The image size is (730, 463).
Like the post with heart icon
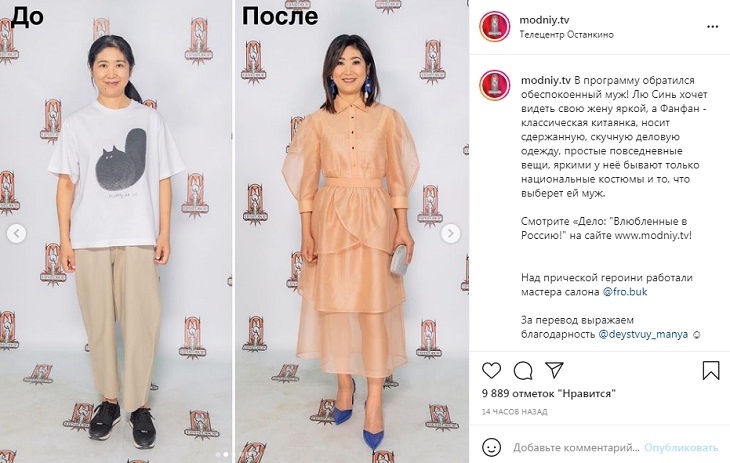click(x=491, y=370)
